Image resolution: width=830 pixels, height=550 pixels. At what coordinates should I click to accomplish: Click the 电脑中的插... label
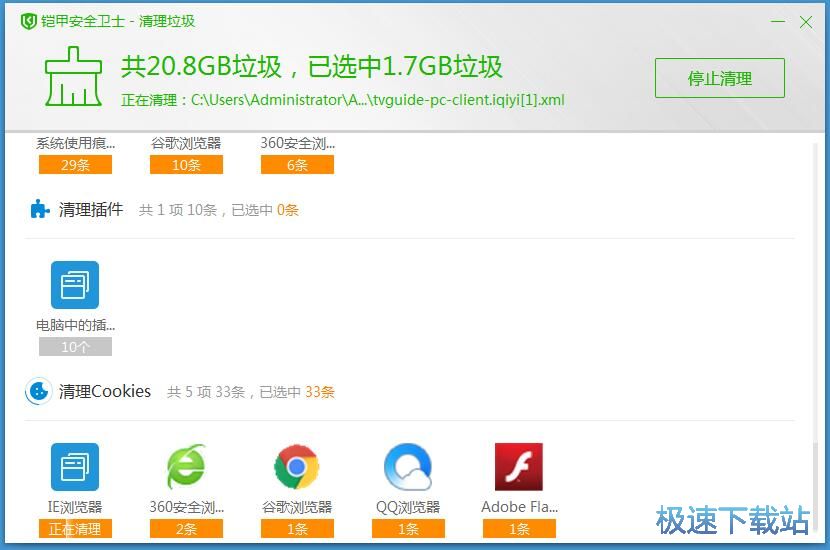(x=75, y=325)
